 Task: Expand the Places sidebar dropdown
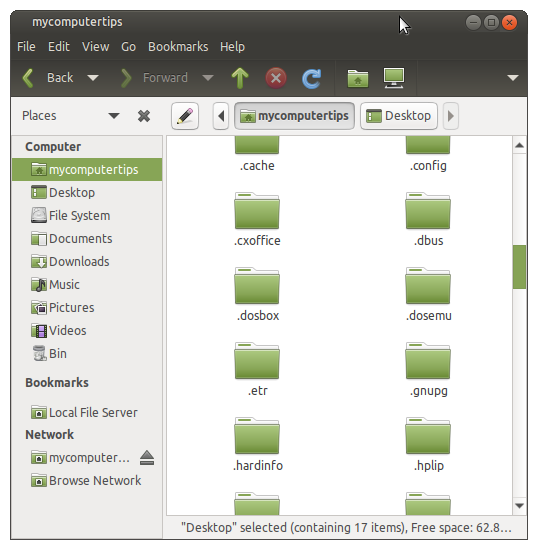click(x=114, y=116)
